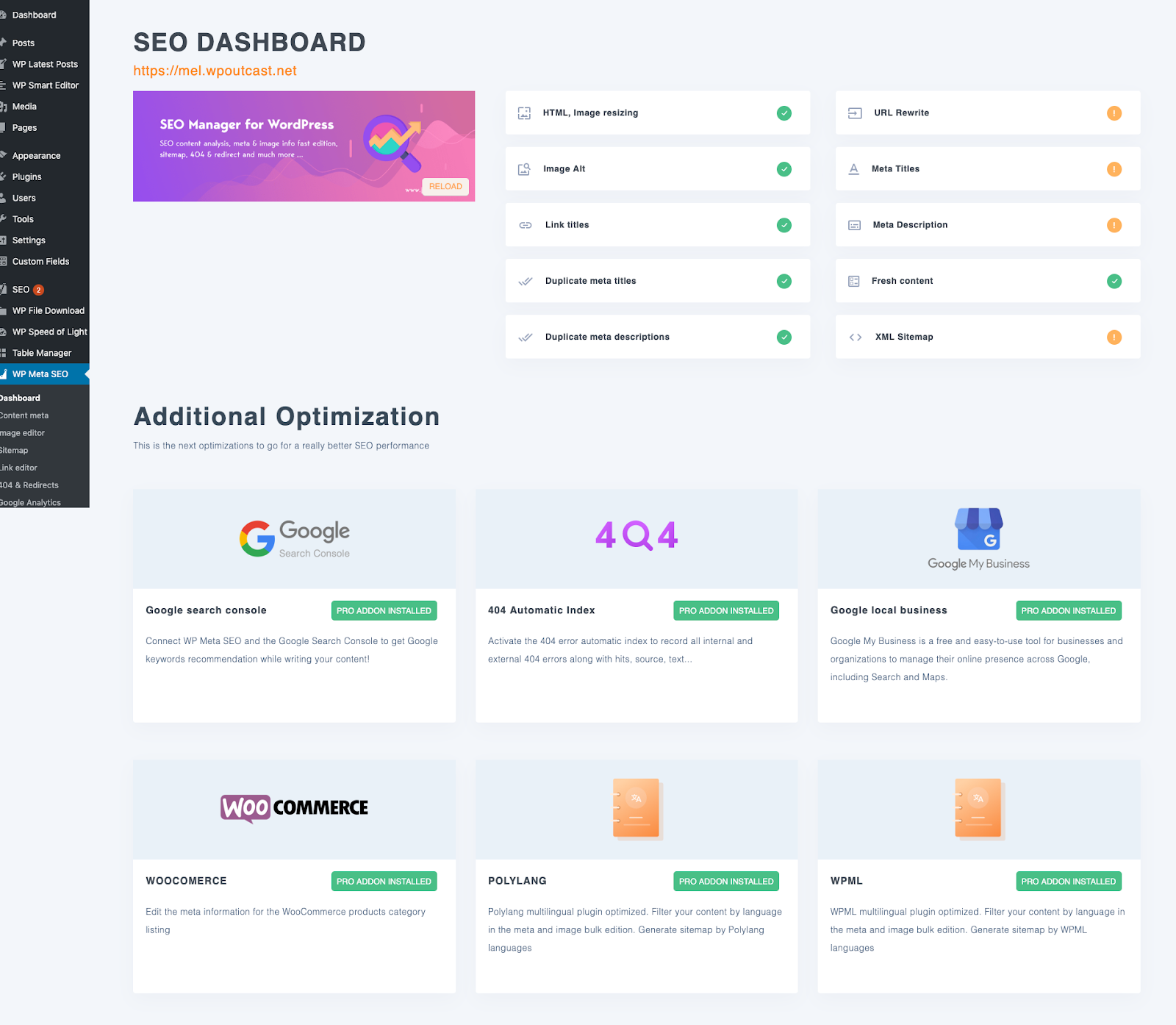Click the "Additional Optimization" heading
Image resolution: width=1176 pixels, height=1025 pixels.
click(x=287, y=417)
